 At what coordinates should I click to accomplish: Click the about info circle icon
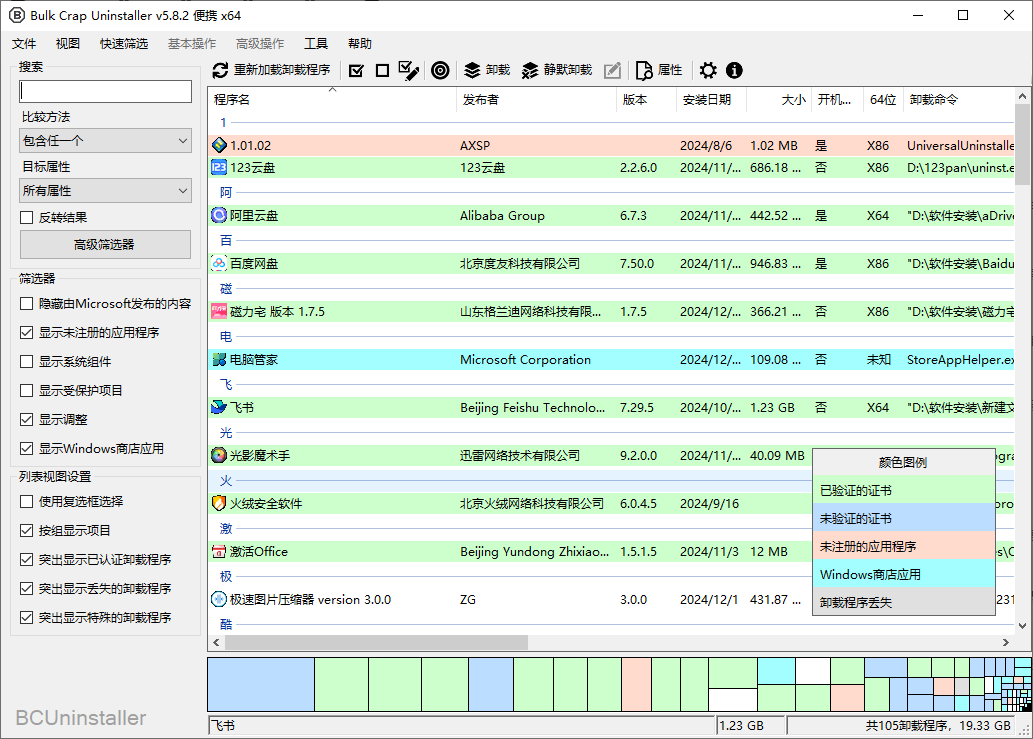pyautogui.click(x=735, y=70)
